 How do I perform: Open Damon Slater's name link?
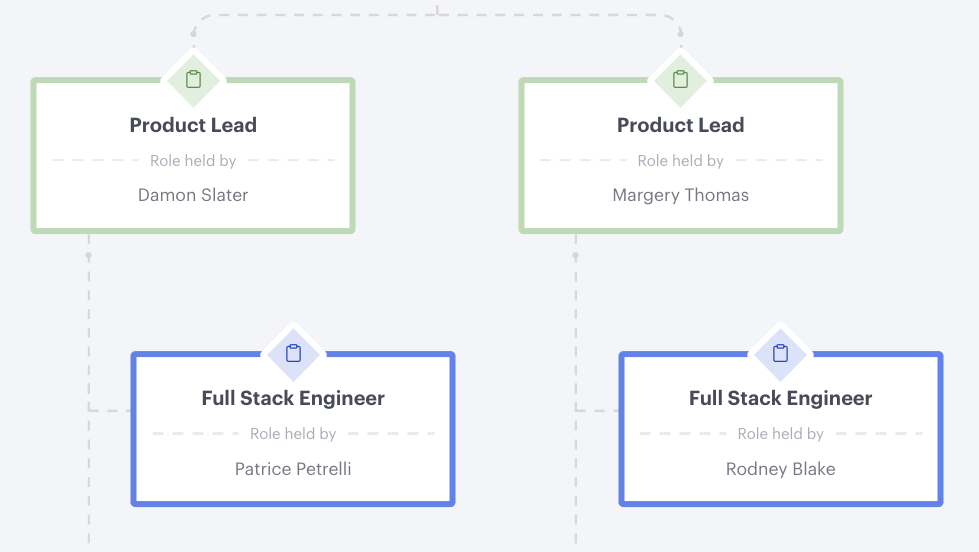click(193, 195)
